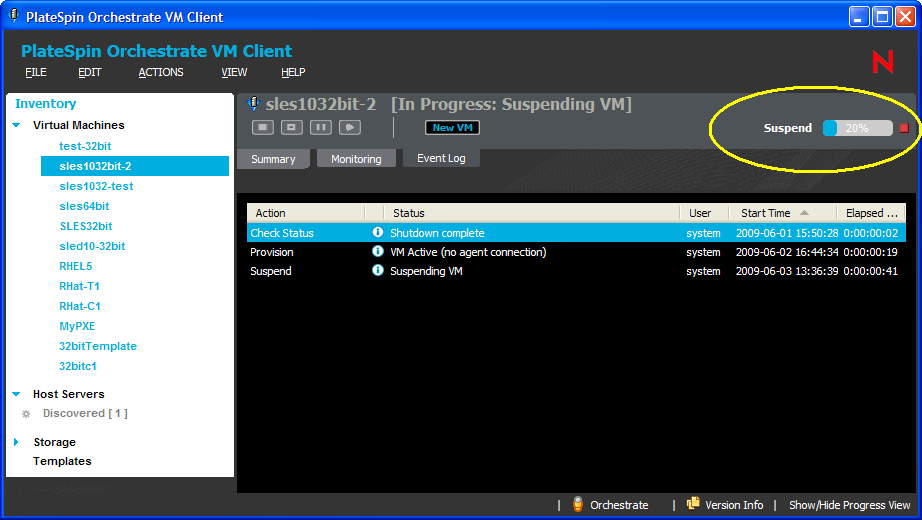
Task: Open the Actions menu
Action: (x=161, y=72)
